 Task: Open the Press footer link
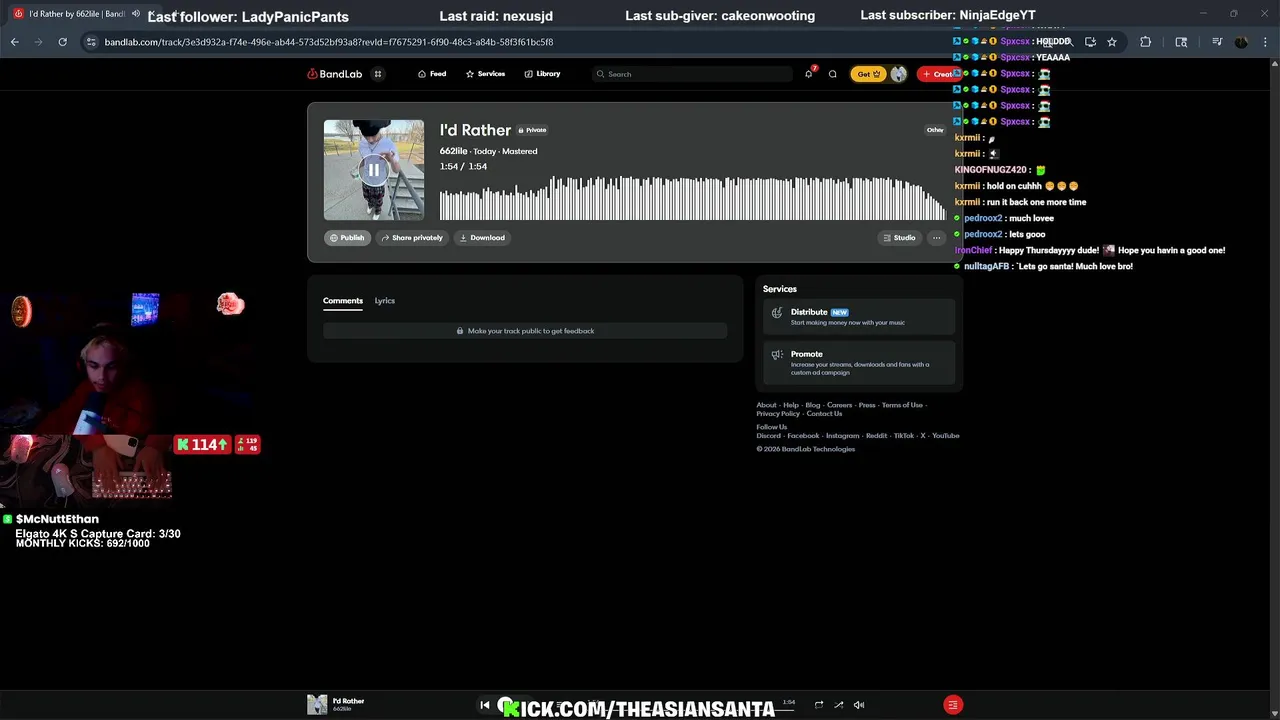point(867,405)
